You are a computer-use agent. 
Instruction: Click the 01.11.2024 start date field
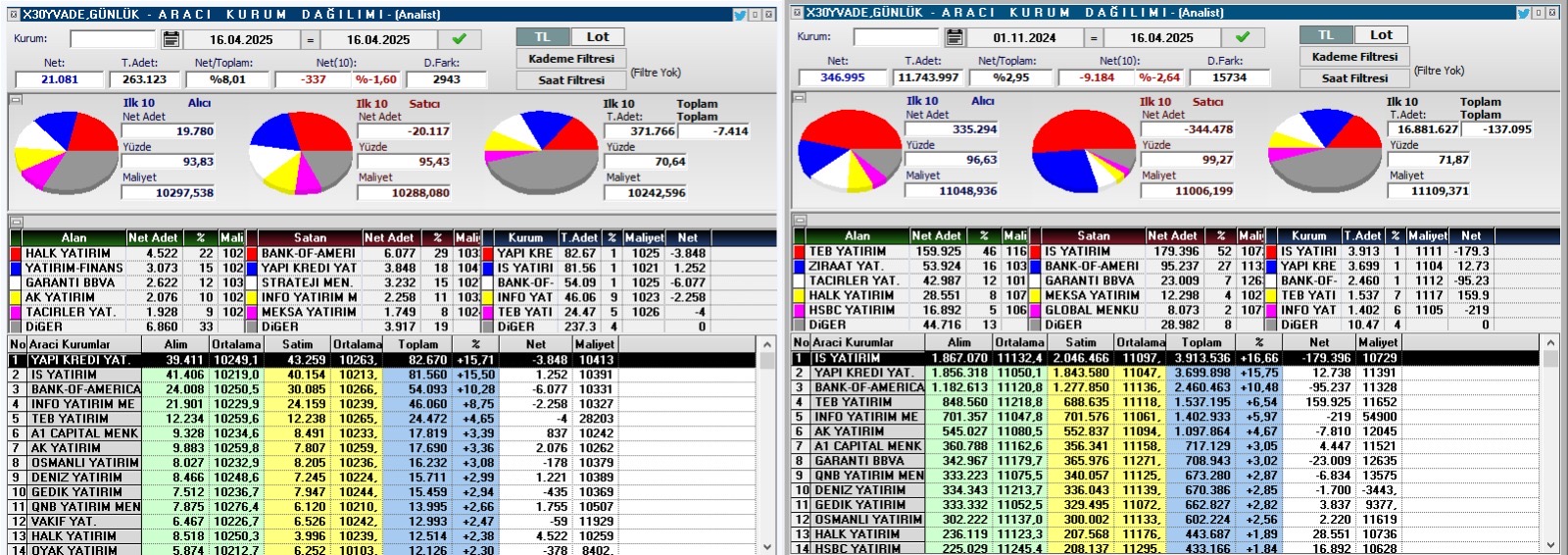point(1024,37)
